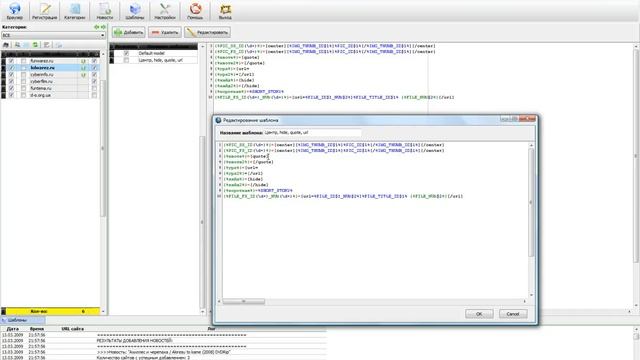
Task: Click the green status icon in the cyberinfo.ru row
Action: [83, 75]
